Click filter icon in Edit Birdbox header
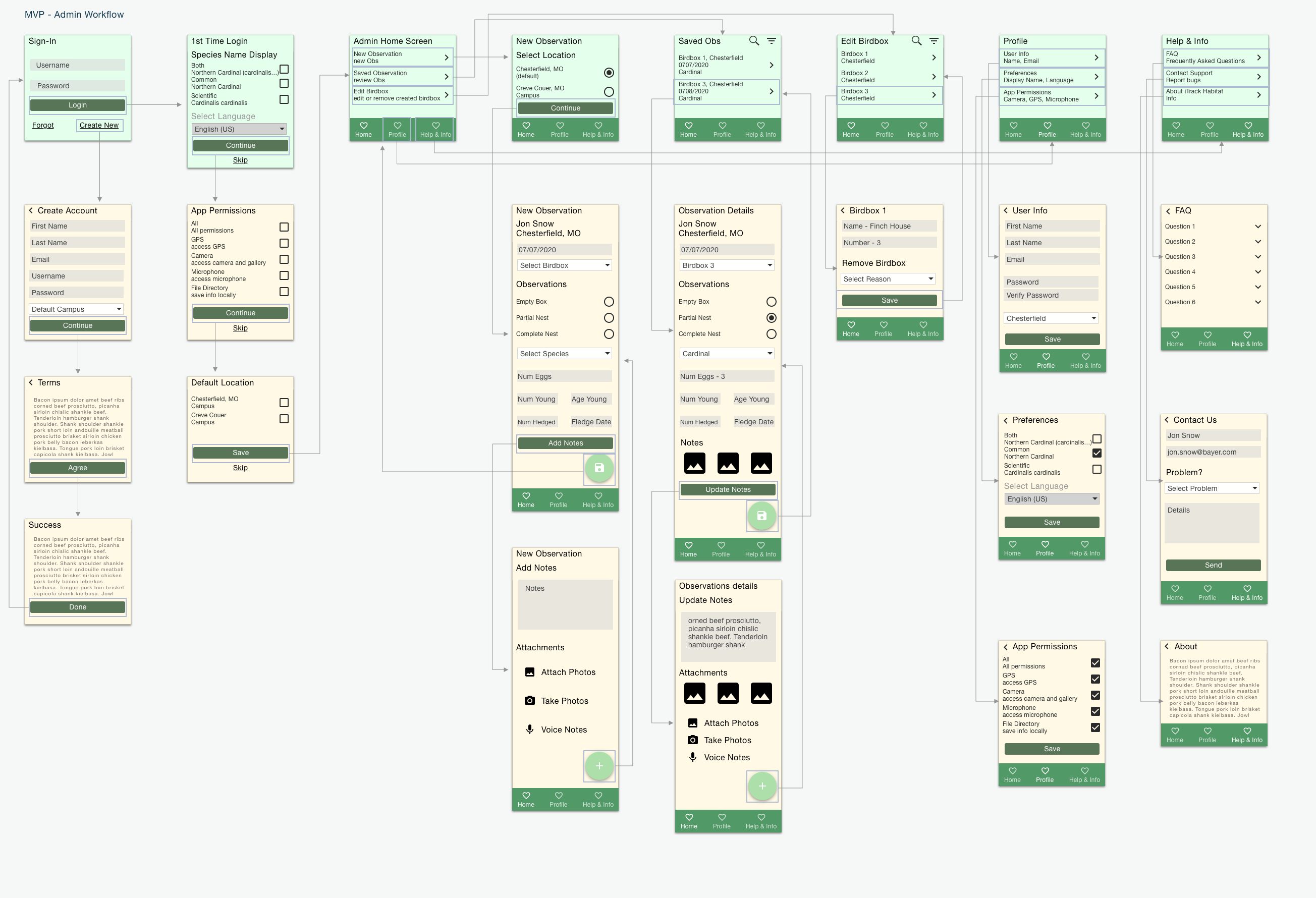Viewport: 1316px width, 898px height. pyautogui.click(x=934, y=41)
